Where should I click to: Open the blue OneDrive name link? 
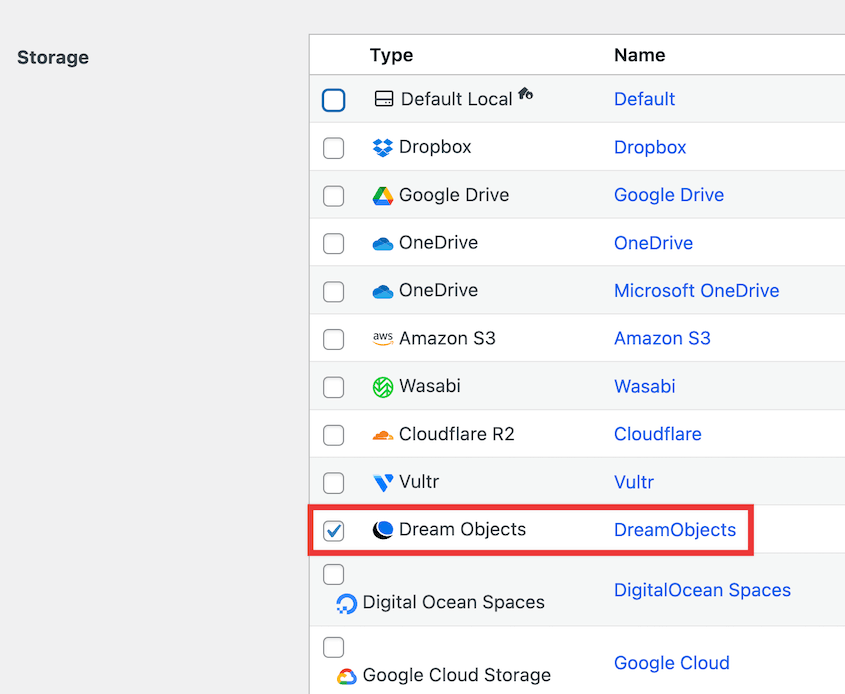[653, 243]
